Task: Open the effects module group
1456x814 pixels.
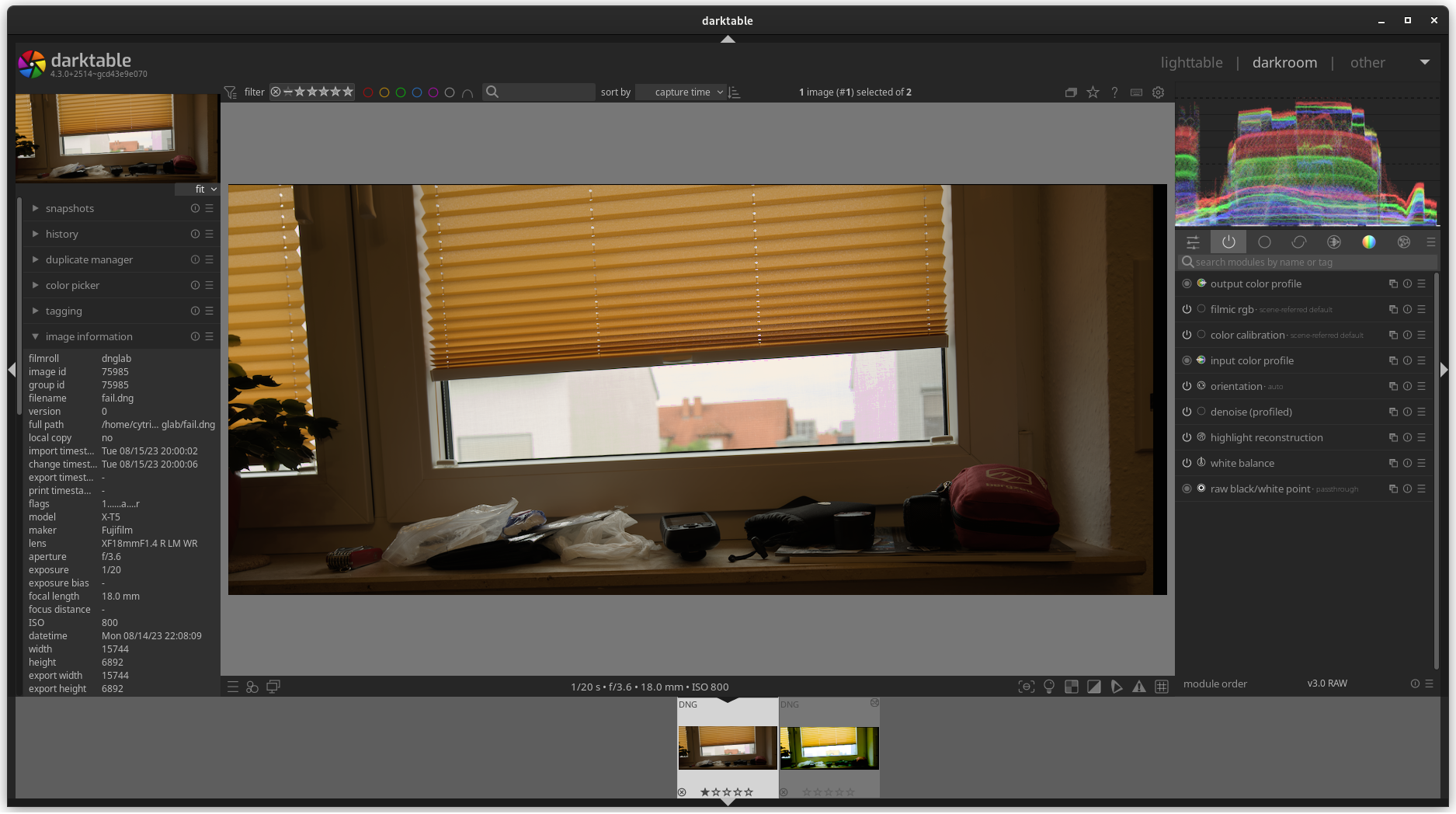Action: (x=1403, y=242)
